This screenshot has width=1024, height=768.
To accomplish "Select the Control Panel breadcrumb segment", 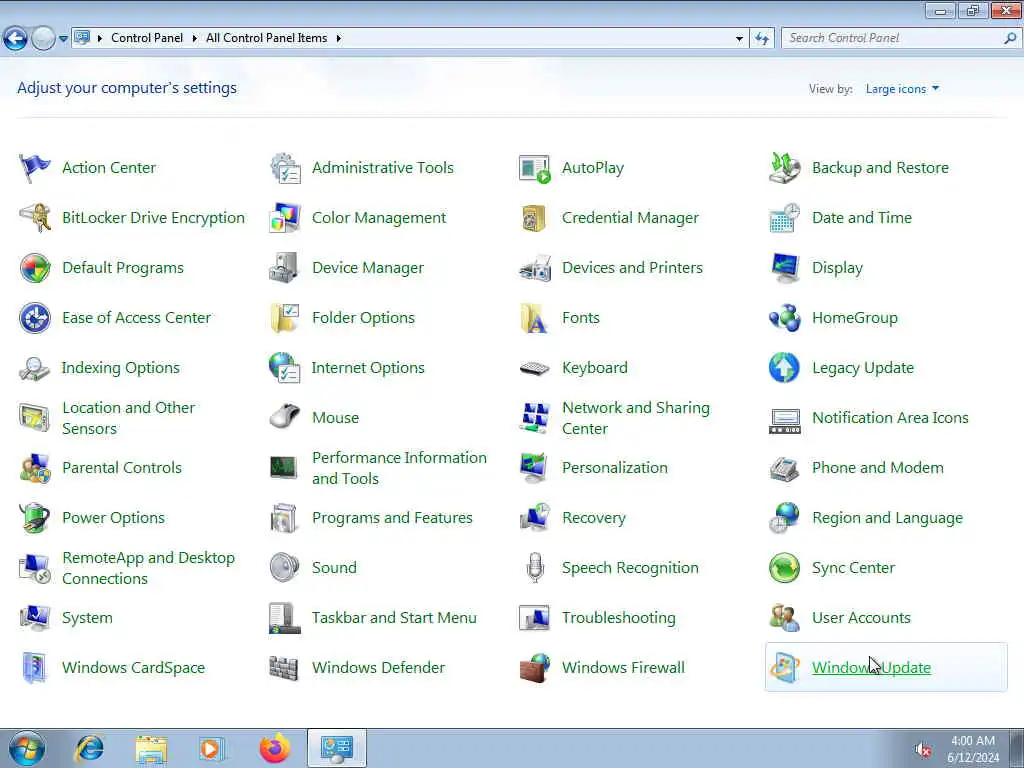I will pos(147,38).
